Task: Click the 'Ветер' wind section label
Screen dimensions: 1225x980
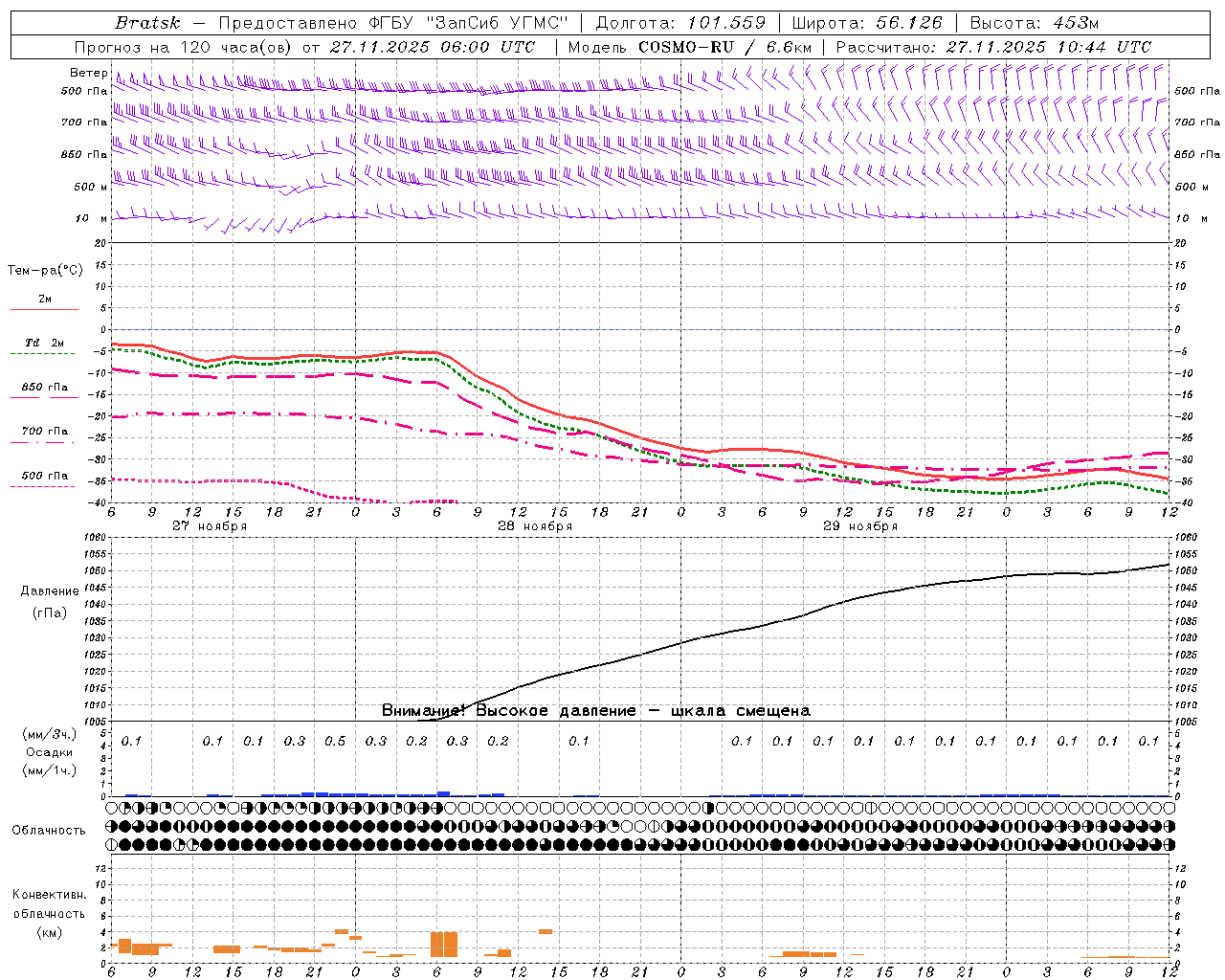Action: pos(88,73)
